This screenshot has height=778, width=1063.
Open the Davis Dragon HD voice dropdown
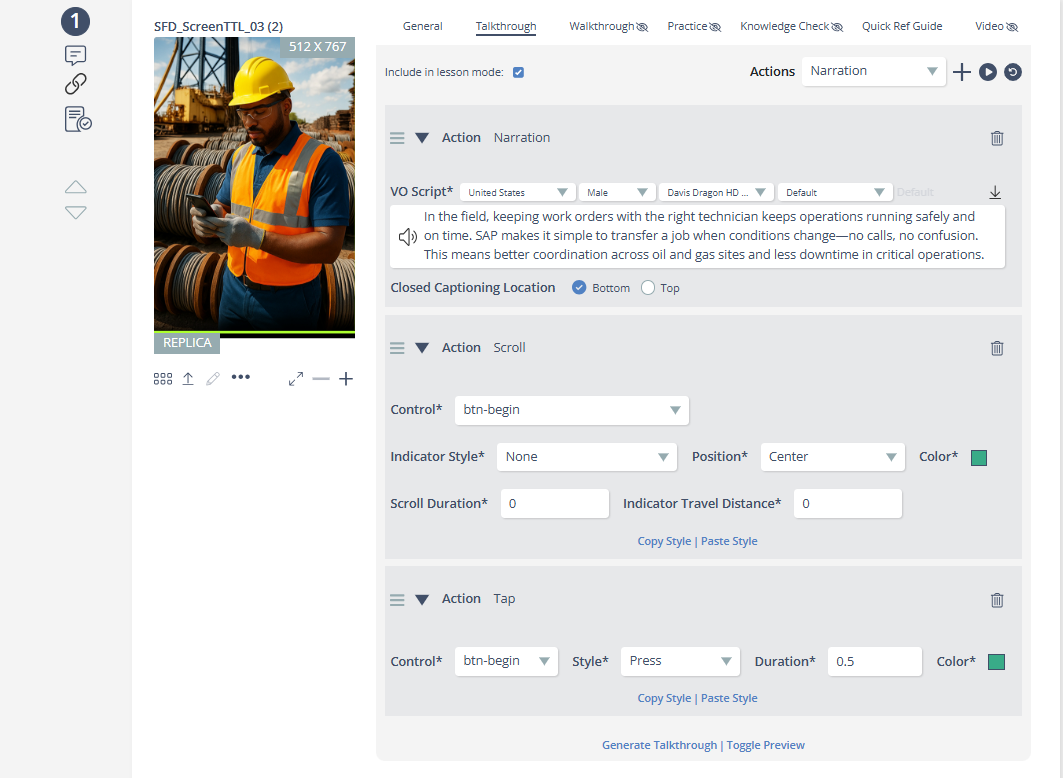pyautogui.click(x=716, y=192)
